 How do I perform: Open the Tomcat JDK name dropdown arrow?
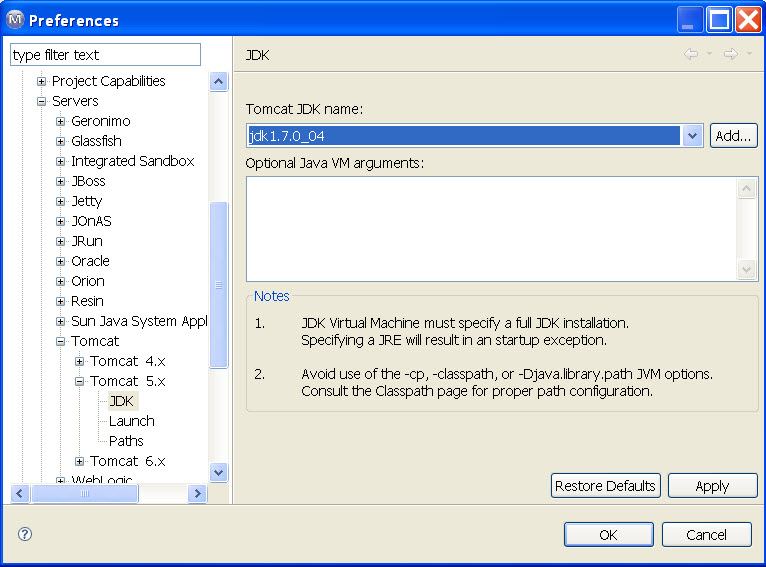click(x=692, y=136)
